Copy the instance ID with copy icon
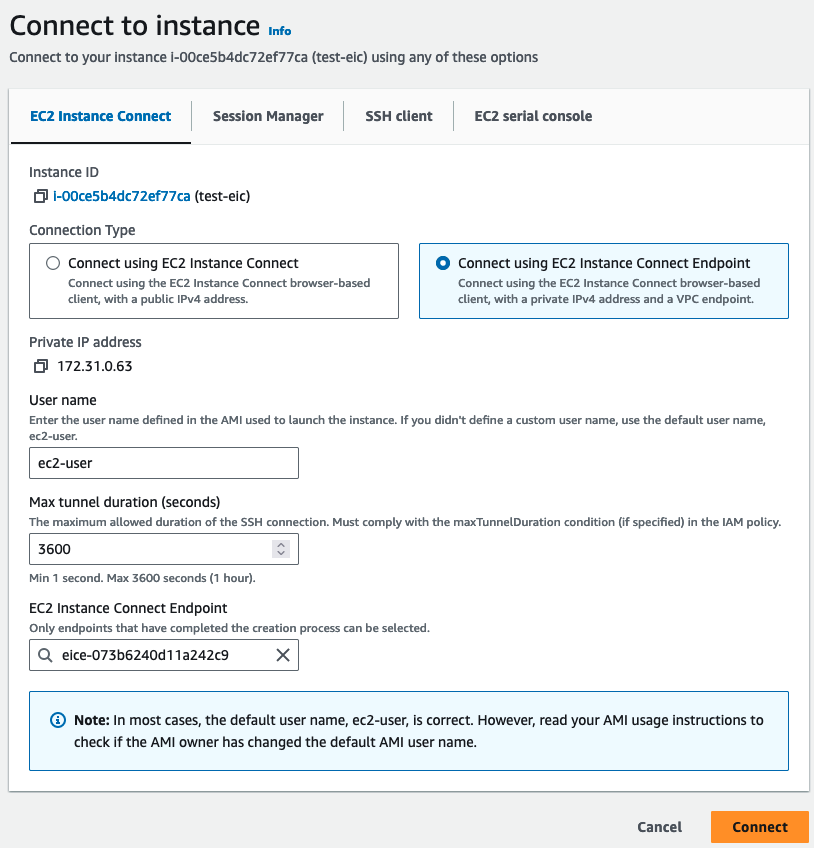Screen dimensions: 814x848 (x=41, y=196)
